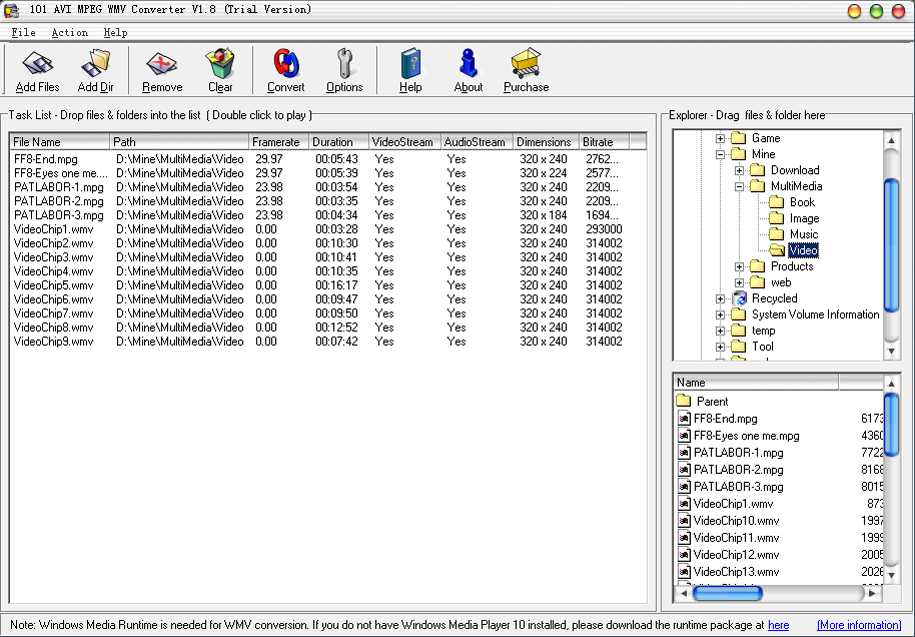
Task: Select PATLABOR-1.mpg in the task list
Action: pos(59,187)
